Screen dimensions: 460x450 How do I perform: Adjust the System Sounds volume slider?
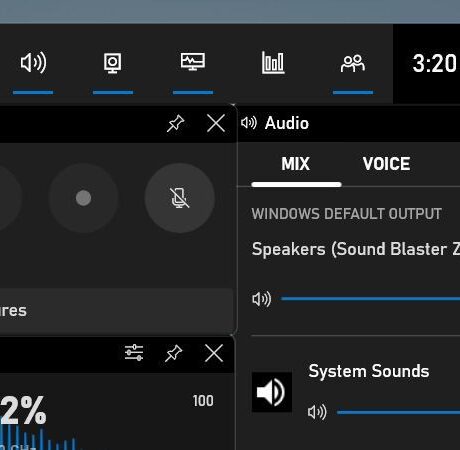click(x=398, y=412)
